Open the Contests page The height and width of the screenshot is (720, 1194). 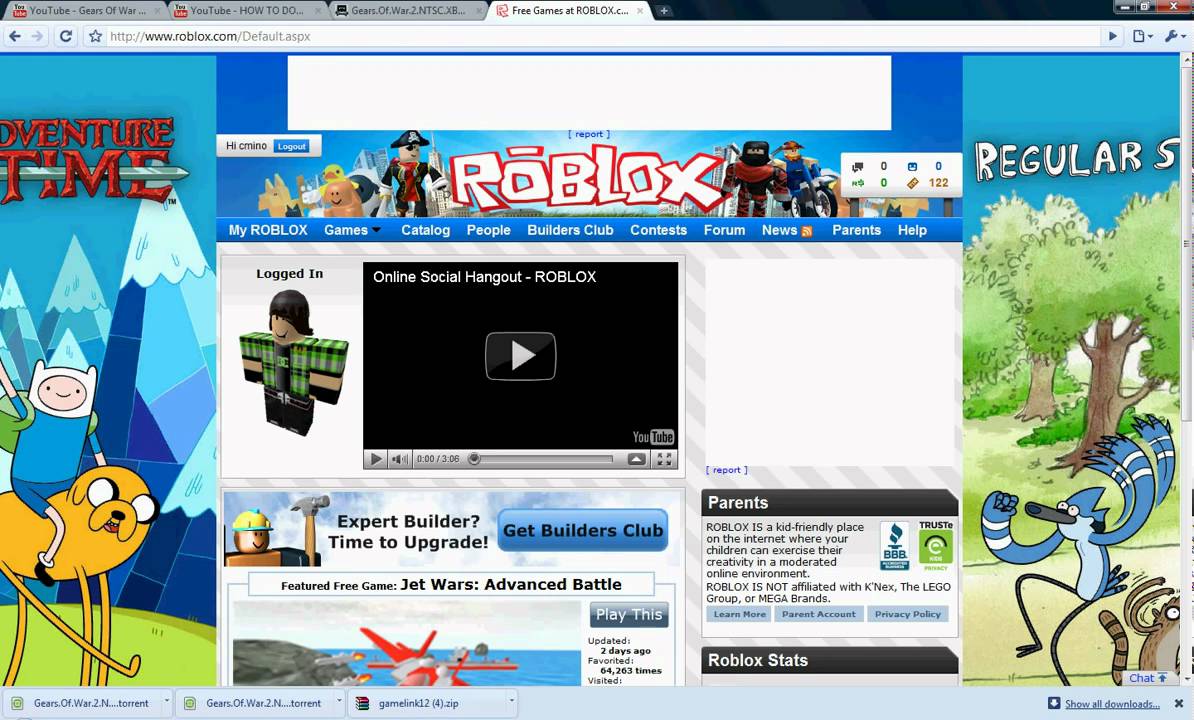click(x=659, y=230)
